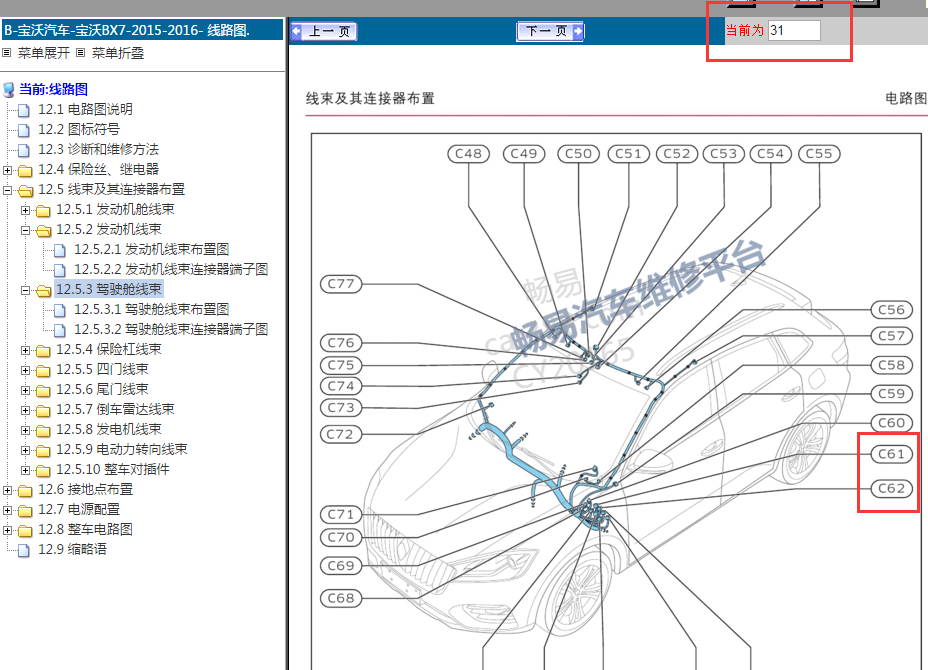
Task: Click the current page number field showing 31
Action: [794, 30]
